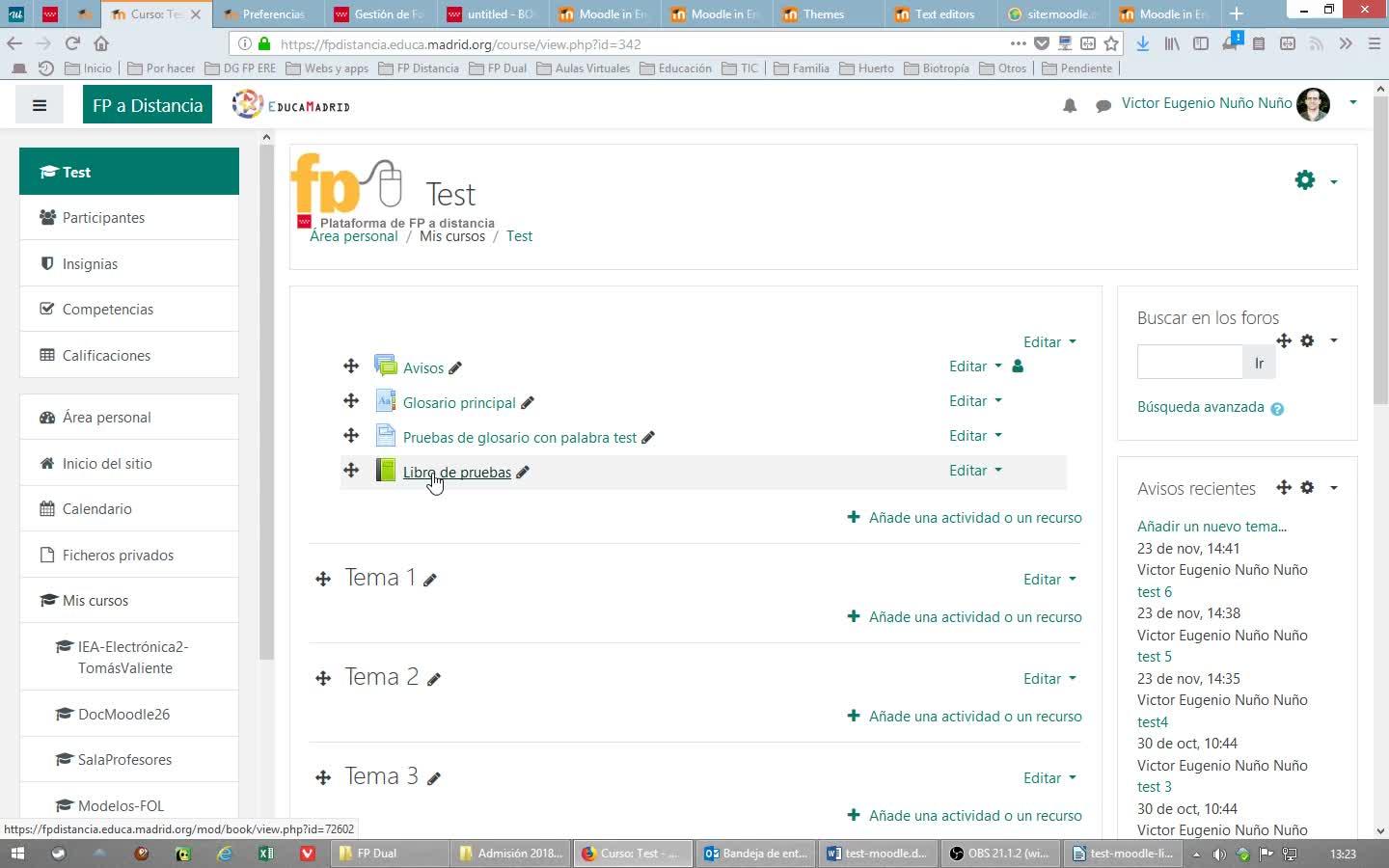Click the Ir search button
1389x868 pixels.
(x=1259, y=363)
